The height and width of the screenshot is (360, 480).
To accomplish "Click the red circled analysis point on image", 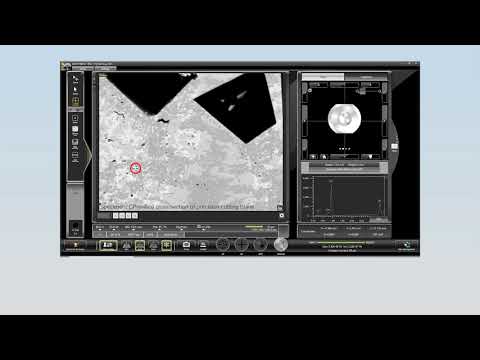I will coord(135,168).
